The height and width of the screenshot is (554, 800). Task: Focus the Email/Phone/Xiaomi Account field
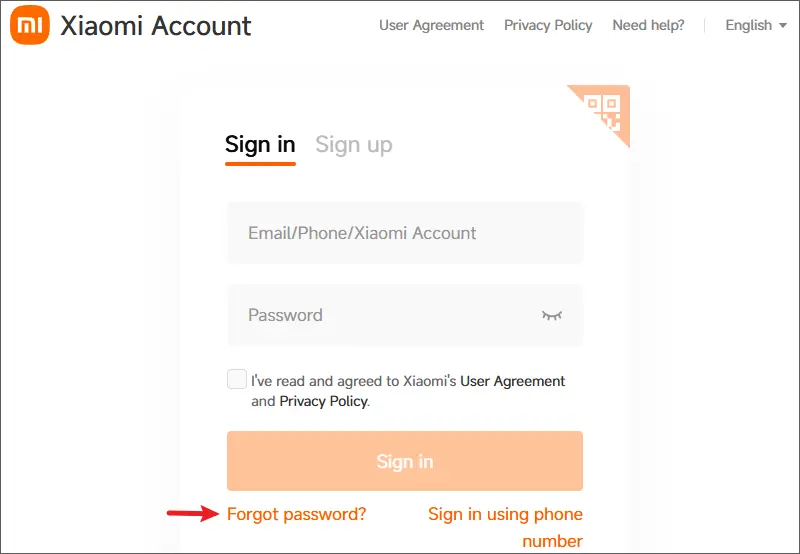405,233
